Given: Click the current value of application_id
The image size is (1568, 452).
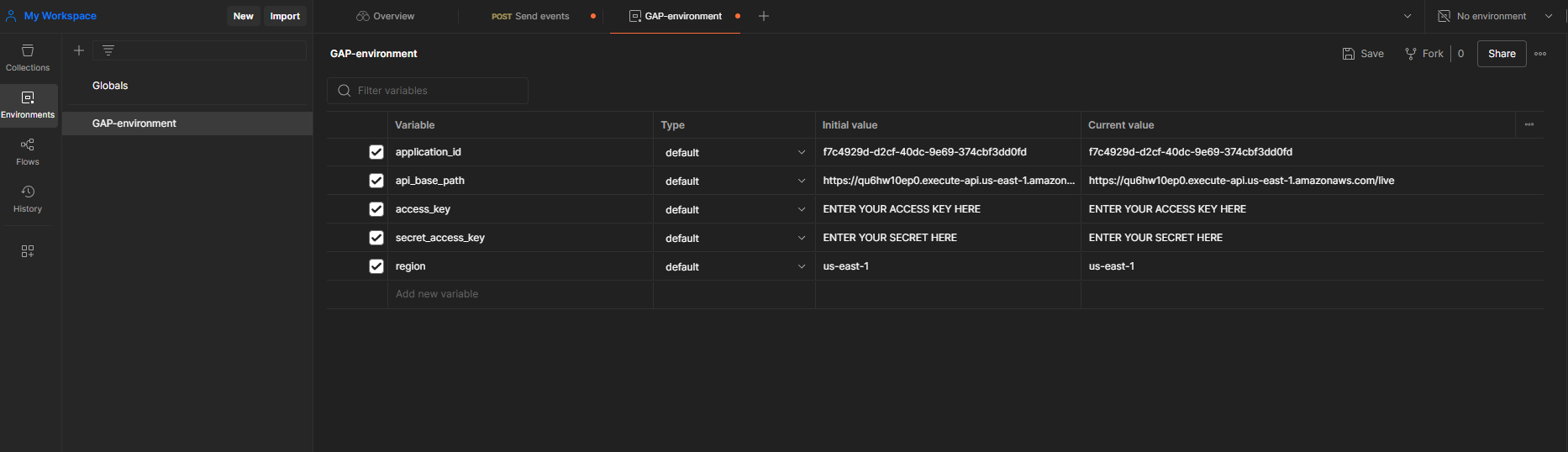Looking at the screenshot, I should pos(1191,152).
